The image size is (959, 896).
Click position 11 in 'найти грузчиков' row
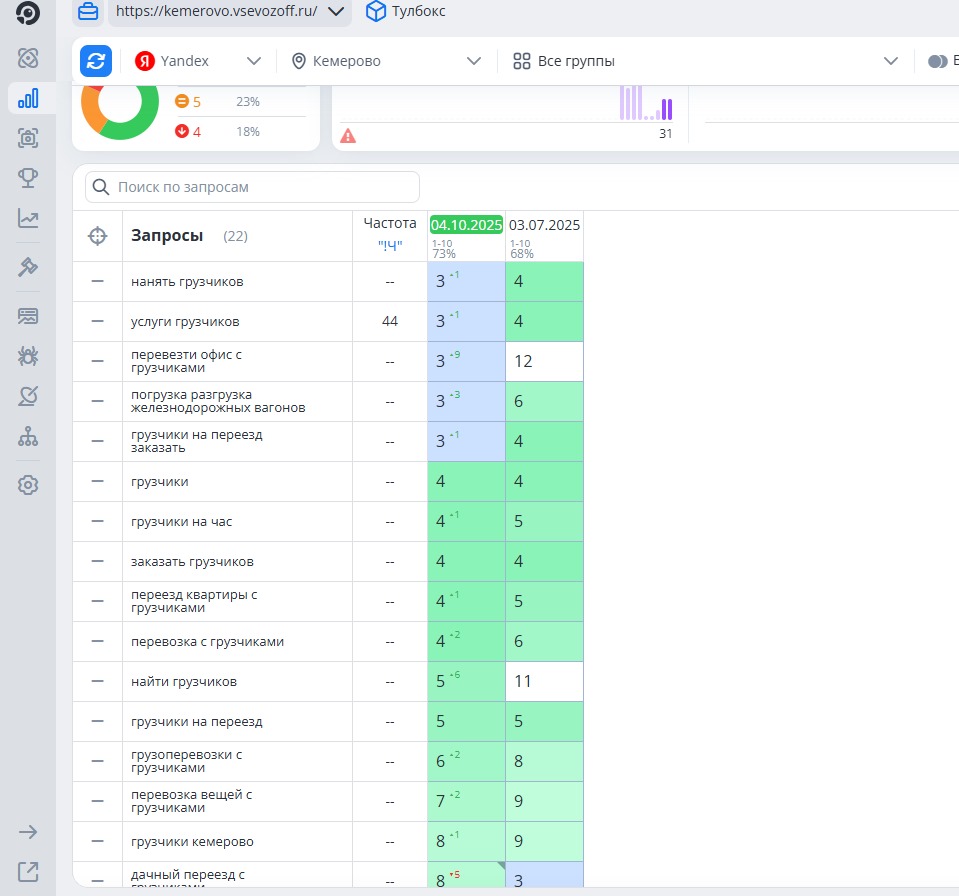point(522,681)
